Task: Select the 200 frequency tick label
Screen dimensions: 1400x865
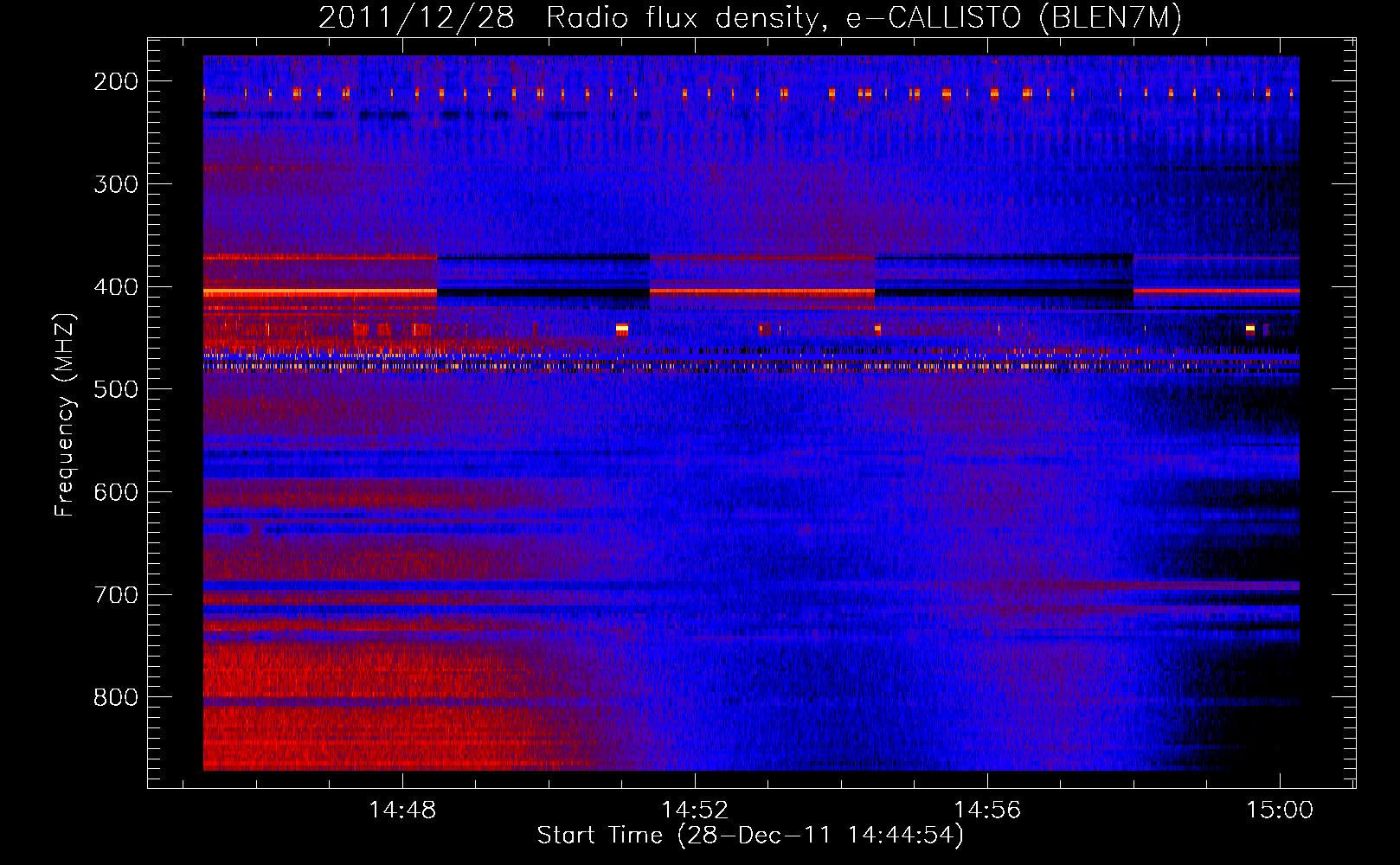Action: [x=116, y=81]
